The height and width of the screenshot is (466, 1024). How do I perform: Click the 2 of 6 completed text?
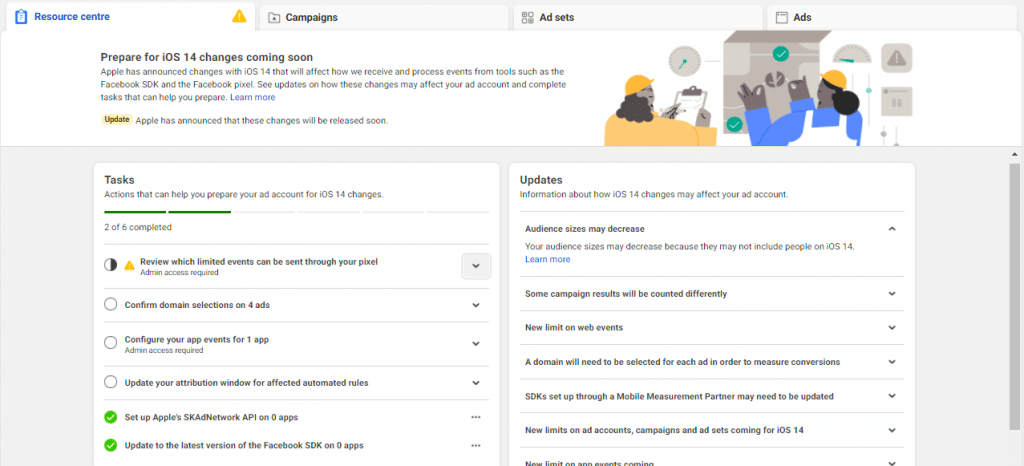(138, 228)
